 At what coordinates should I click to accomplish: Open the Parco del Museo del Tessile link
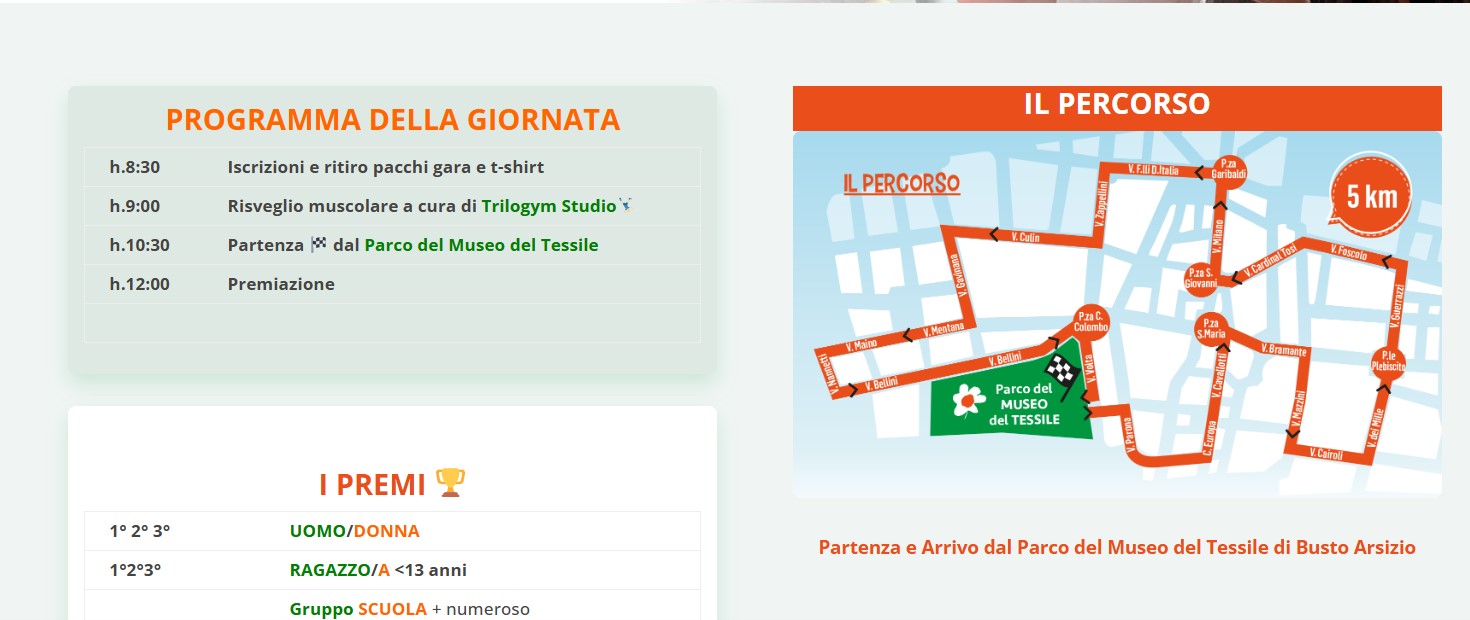pos(481,245)
